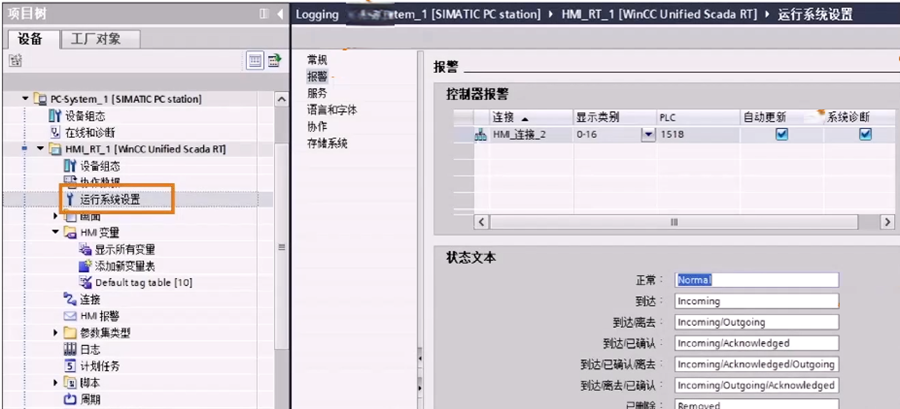Click the wrench icon of 运行系统设置
Image resolution: width=900 pixels, height=409 pixels.
click(70, 200)
